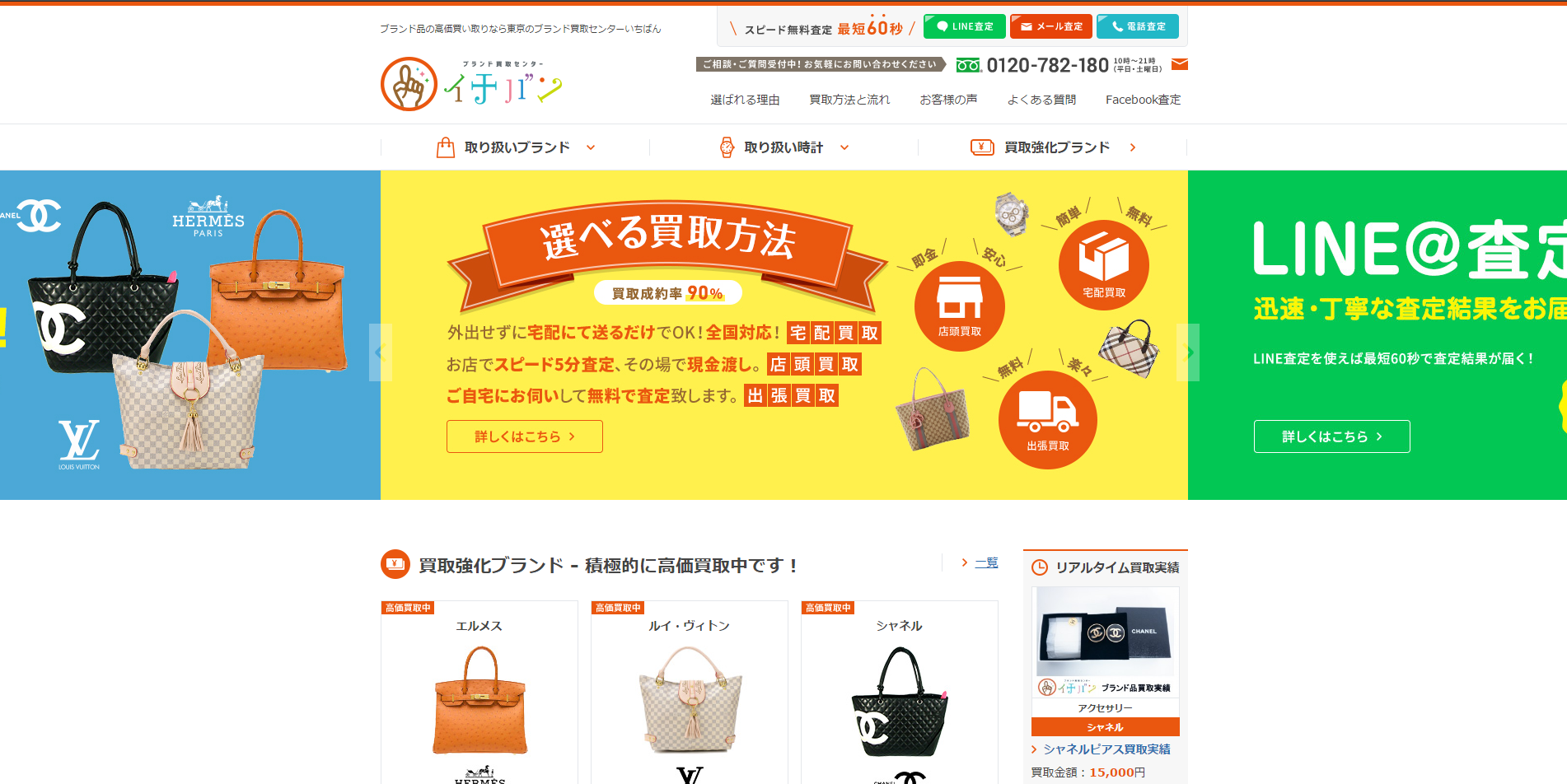The height and width of the screenshot is (784, 1567).
Task: Open the よくある質問 menu item
Action: [1041, 100]
